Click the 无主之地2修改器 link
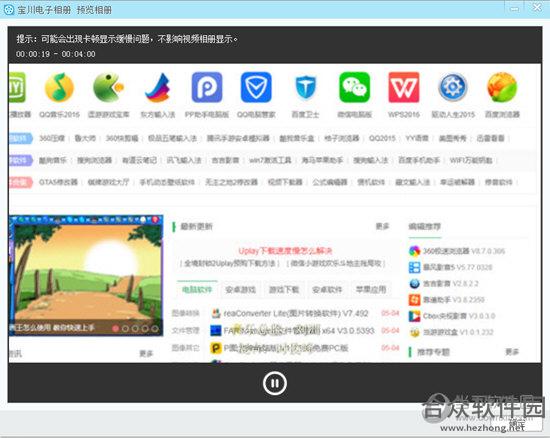Image resolution: width=550 pixels, height=438 pixels. (231, 182)
